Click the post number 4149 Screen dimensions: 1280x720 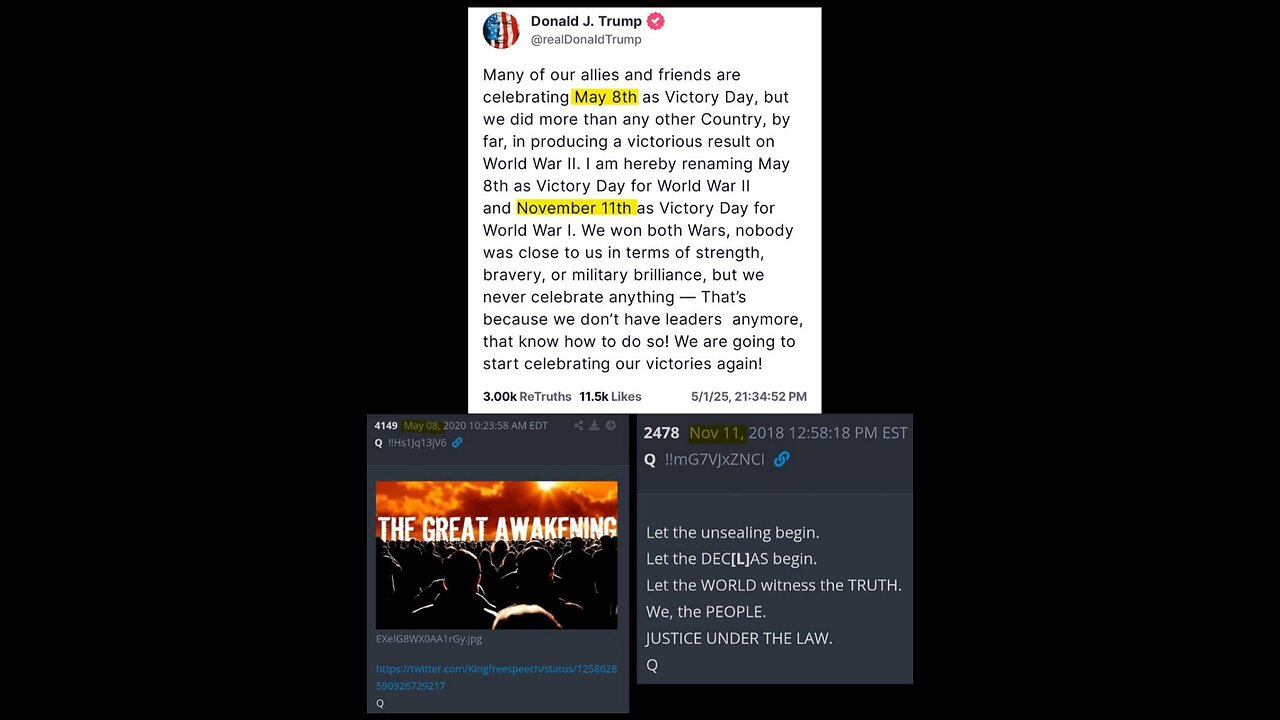[x=386, y=425]
